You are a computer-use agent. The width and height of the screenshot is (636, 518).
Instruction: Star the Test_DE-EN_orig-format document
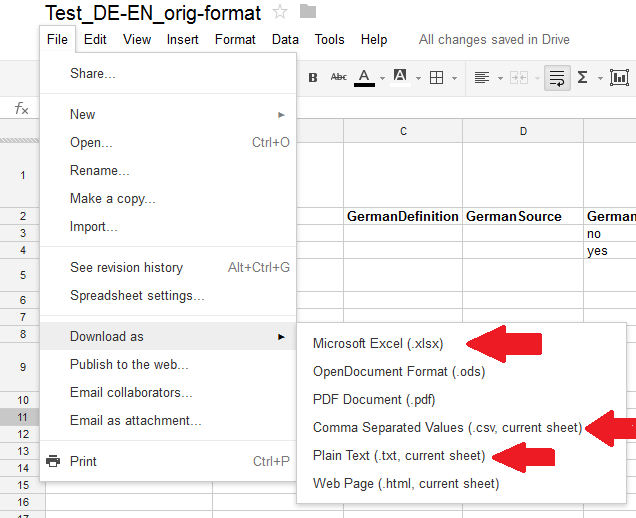click(280, 13)
